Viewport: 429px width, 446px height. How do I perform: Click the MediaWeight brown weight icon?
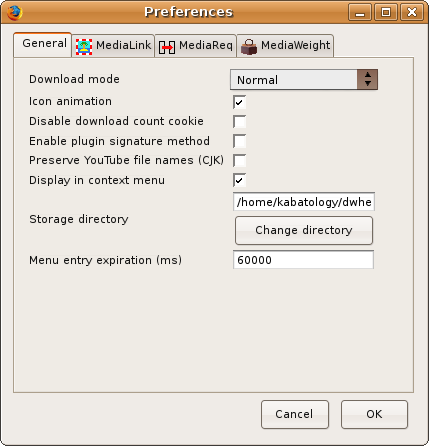(x=249, y=47)
